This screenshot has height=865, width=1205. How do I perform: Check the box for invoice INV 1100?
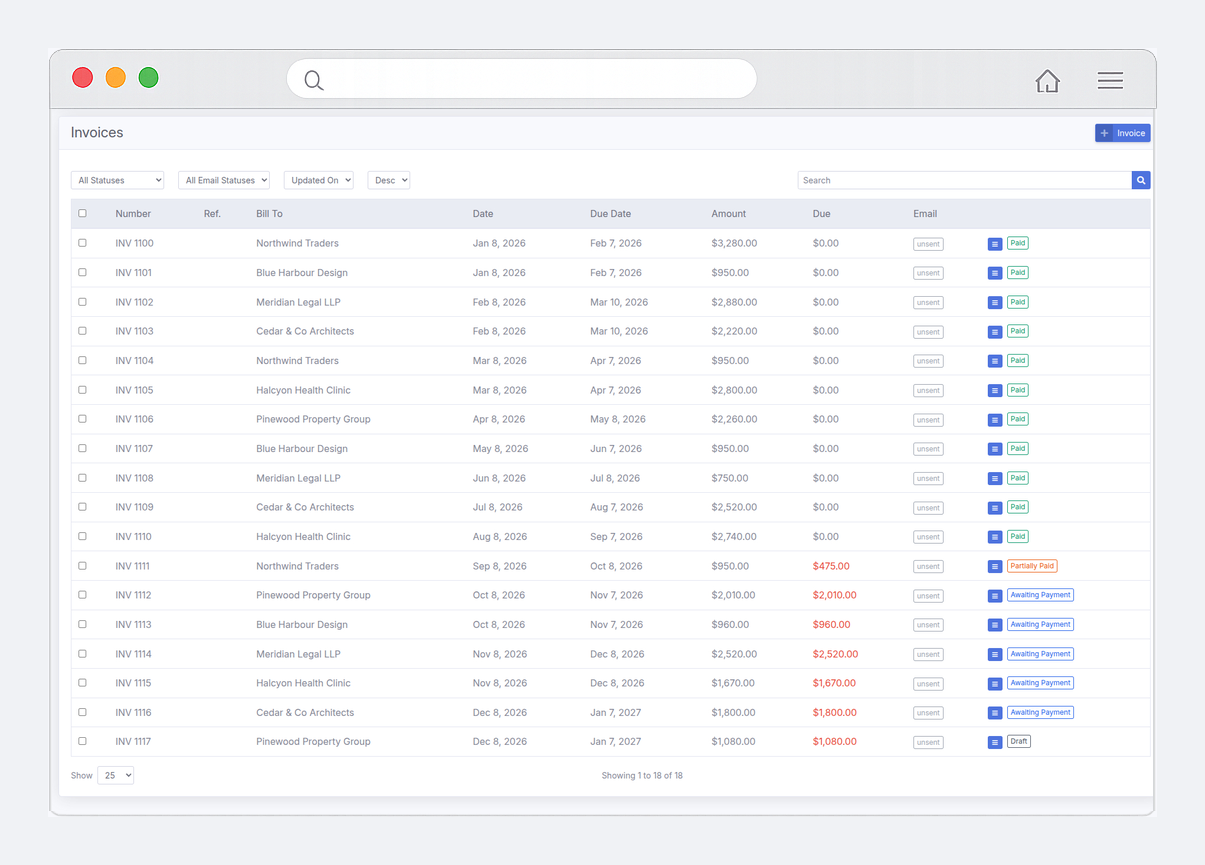click(83, 243)
